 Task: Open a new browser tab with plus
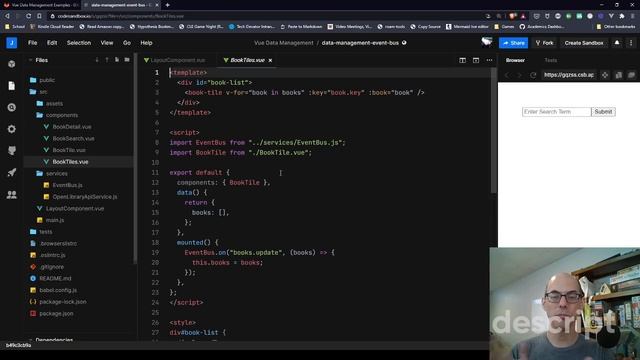pyautogui.click(x=167, y=5)
